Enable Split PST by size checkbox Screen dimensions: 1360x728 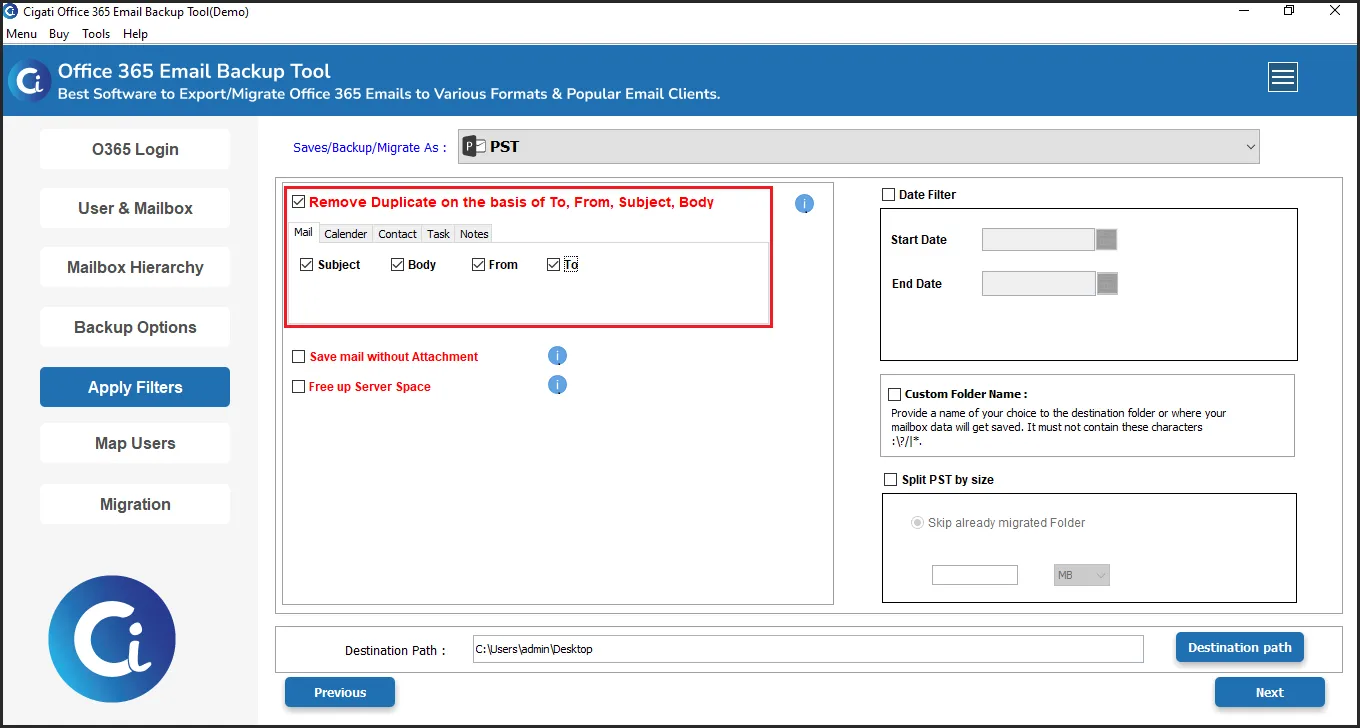pos(890,480)
